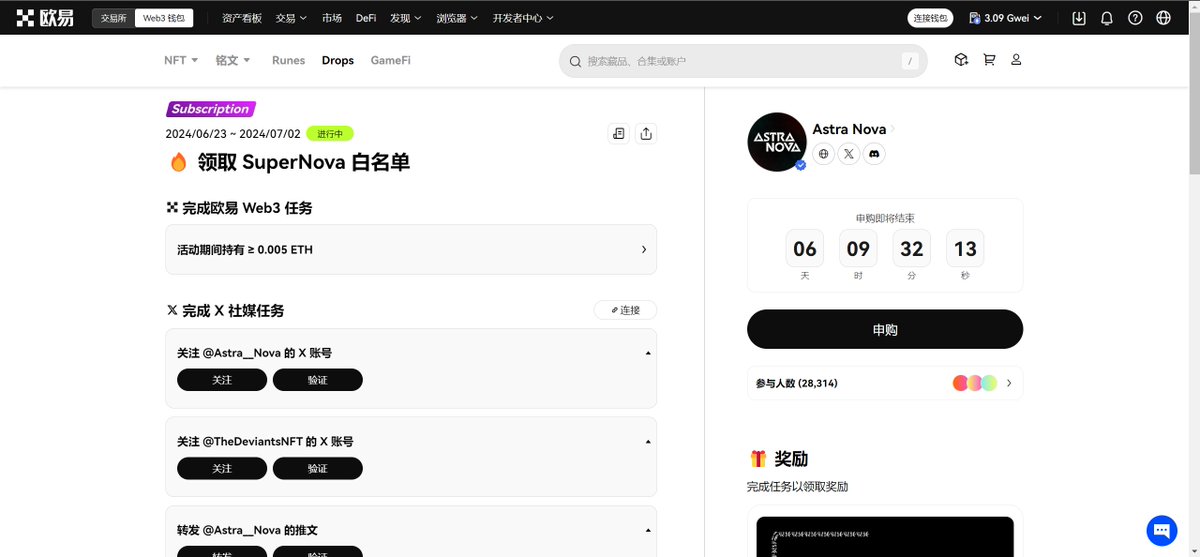Click the 申购 subscribe button
1200x557 pixels.
885,329
